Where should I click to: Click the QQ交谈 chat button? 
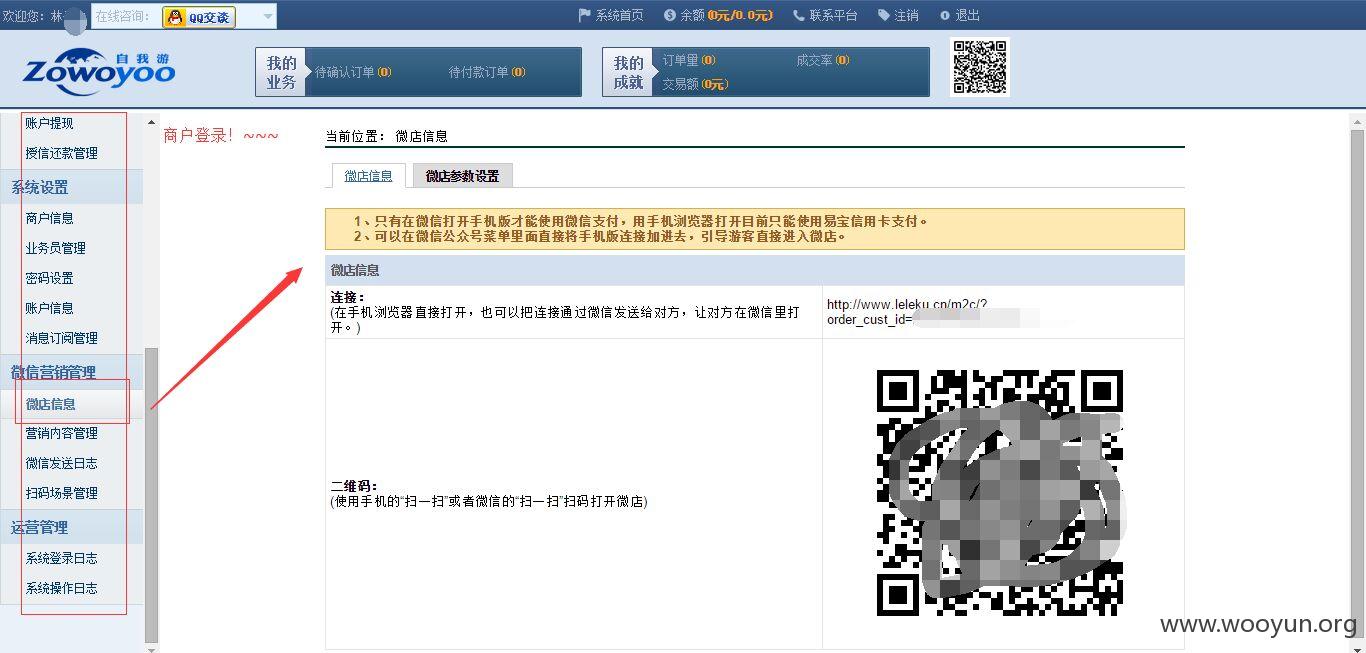199,17
